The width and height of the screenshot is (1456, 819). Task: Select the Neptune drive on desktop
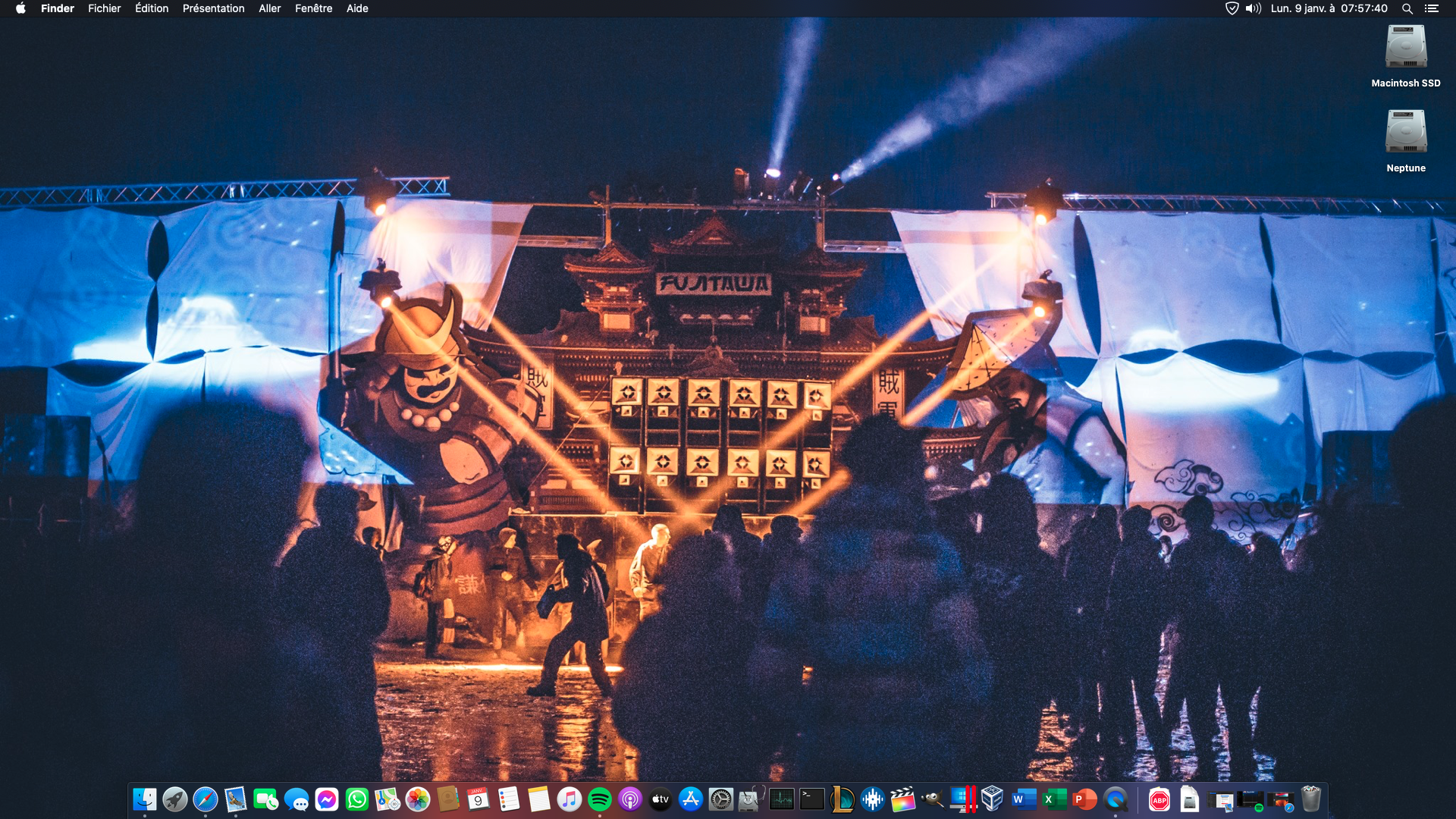click(x=1406, y=133)
